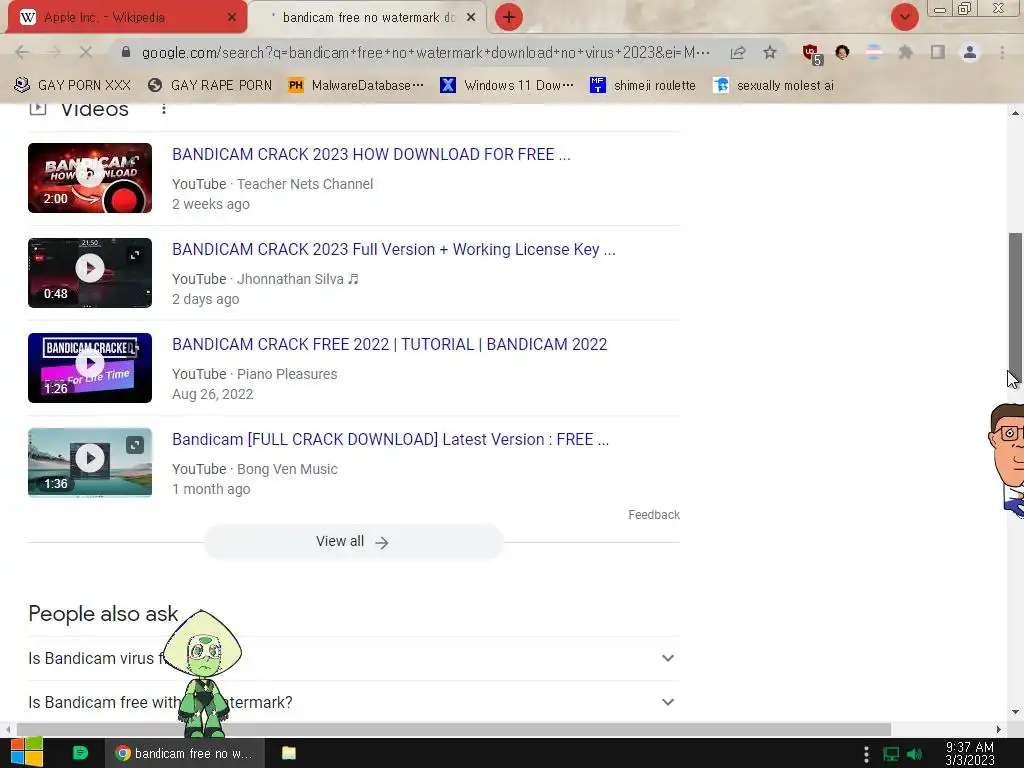The width and height of the screenshot is (1024, 768).
Task: Toggle the browser side panel icon
Action: pos(938,52)
